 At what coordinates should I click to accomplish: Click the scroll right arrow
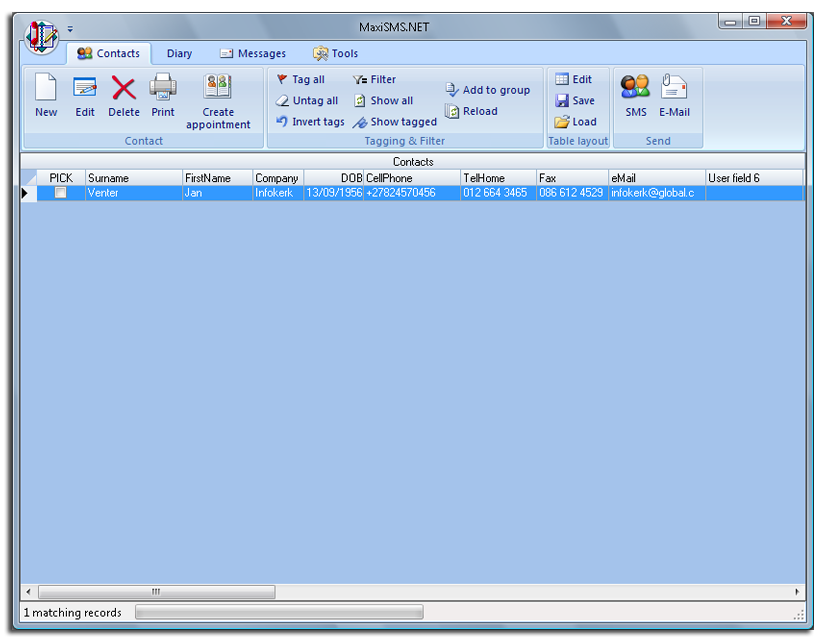pyautogui.click(x=797, y=591)
